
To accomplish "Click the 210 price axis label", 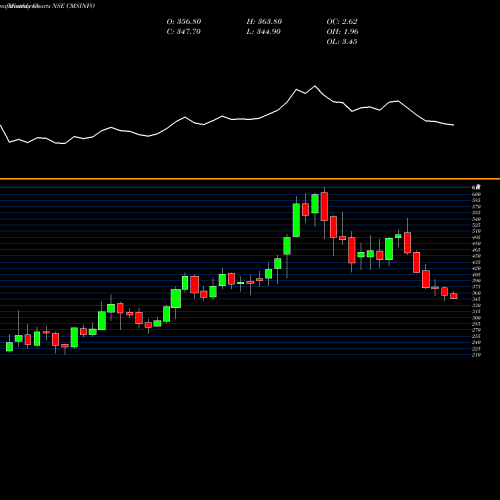I will point(476,355).
